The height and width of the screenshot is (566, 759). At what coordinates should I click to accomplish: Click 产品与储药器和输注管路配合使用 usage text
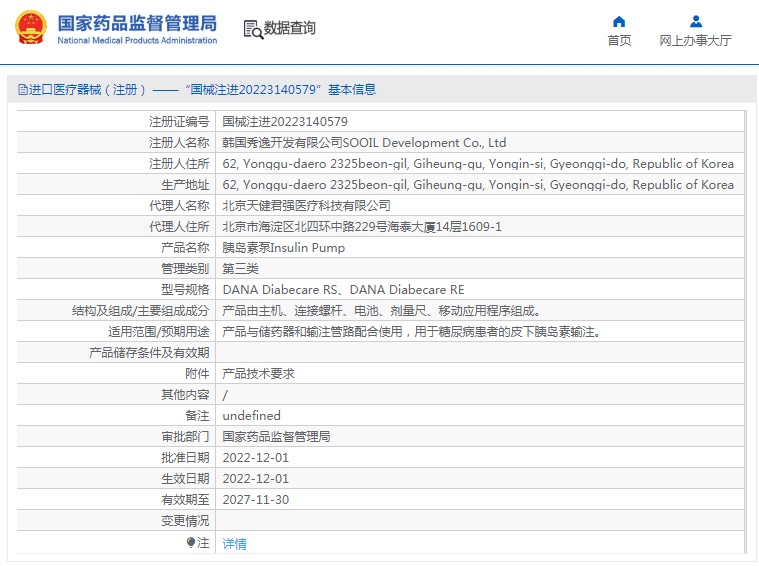click(411, 332)
